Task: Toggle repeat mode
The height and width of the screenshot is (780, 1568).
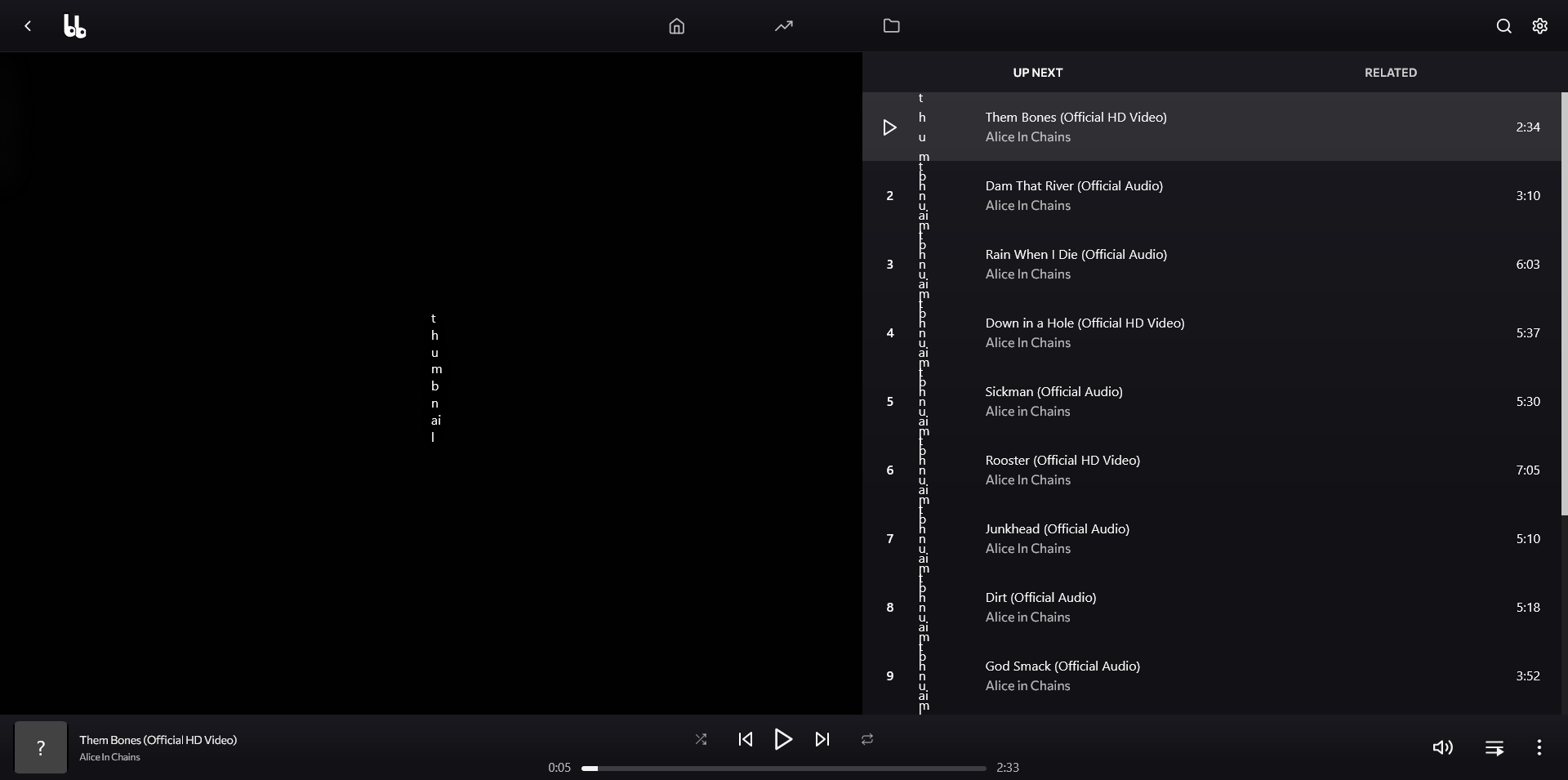Action: point(867,739)
